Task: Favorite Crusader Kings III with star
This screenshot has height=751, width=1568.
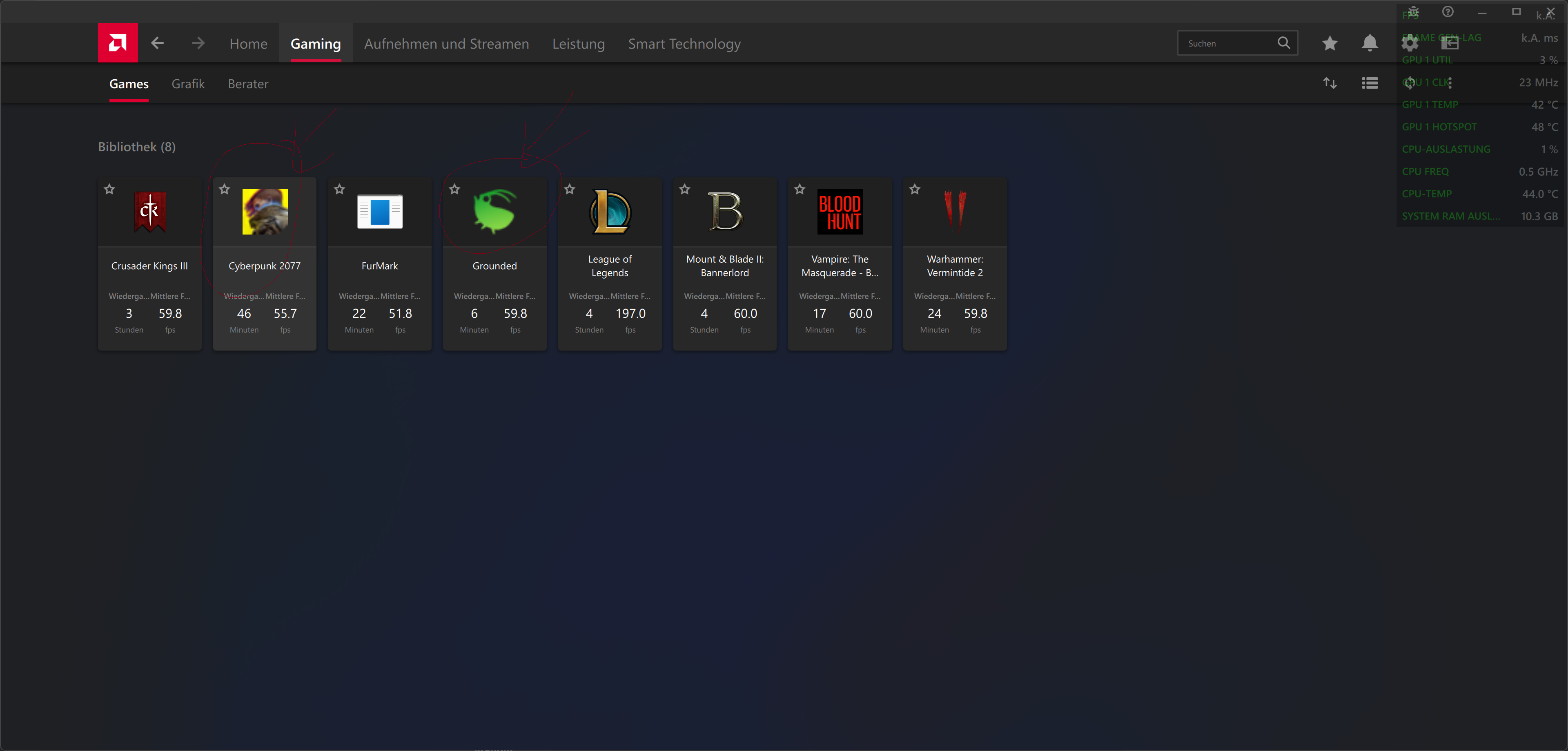Action: point(109,190)
